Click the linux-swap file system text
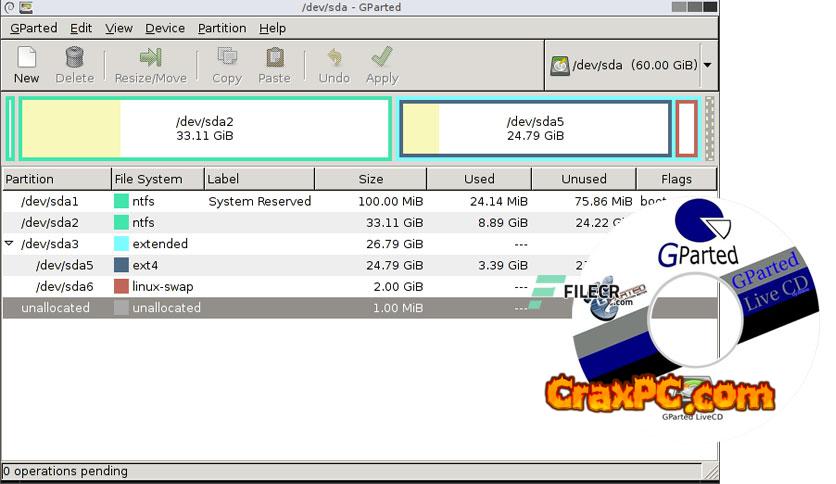Screen dimensions: 836x484 pyautogui.click(x=163, y=287)
